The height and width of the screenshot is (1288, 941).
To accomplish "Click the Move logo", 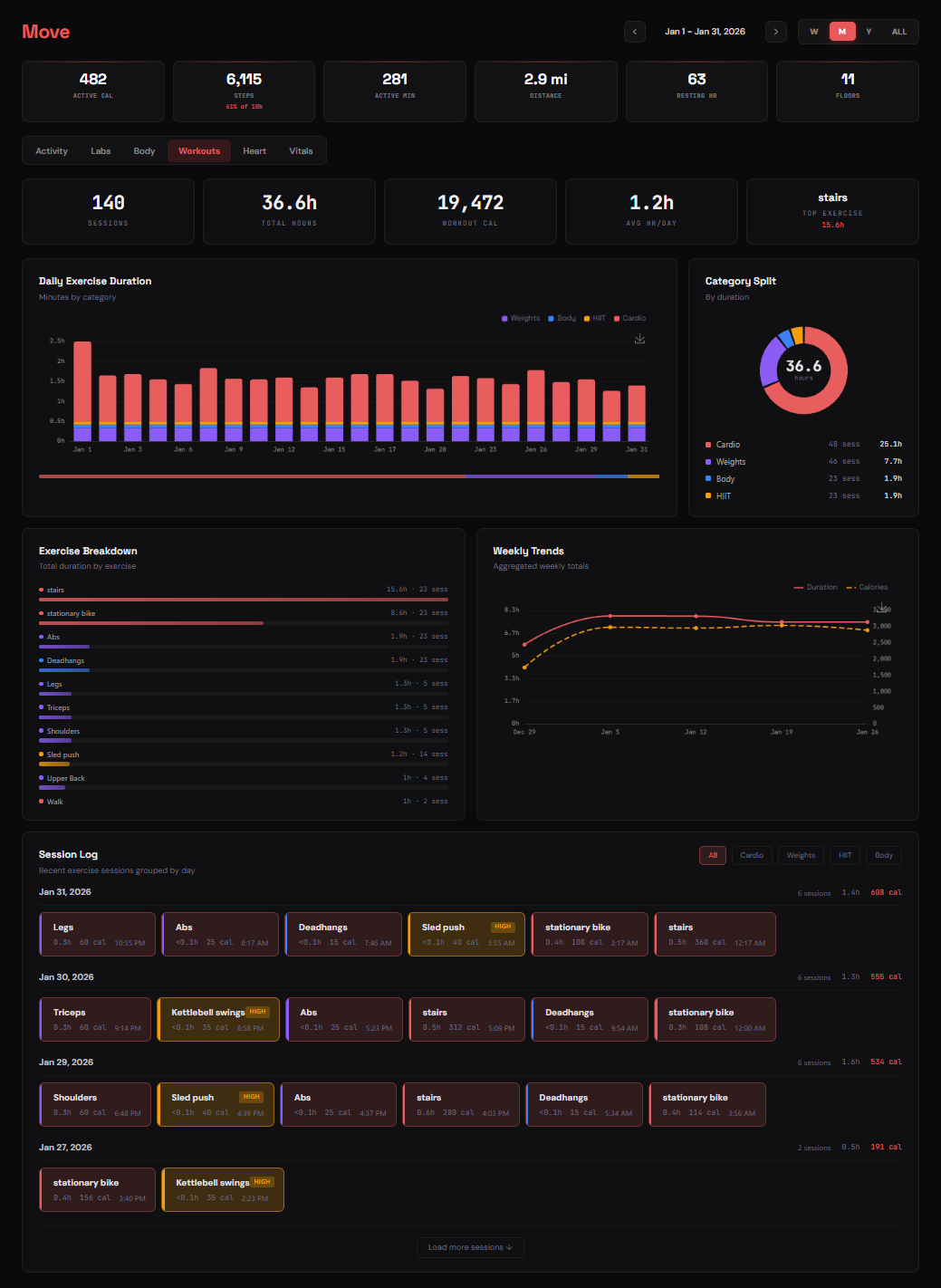I will (46, 32).
